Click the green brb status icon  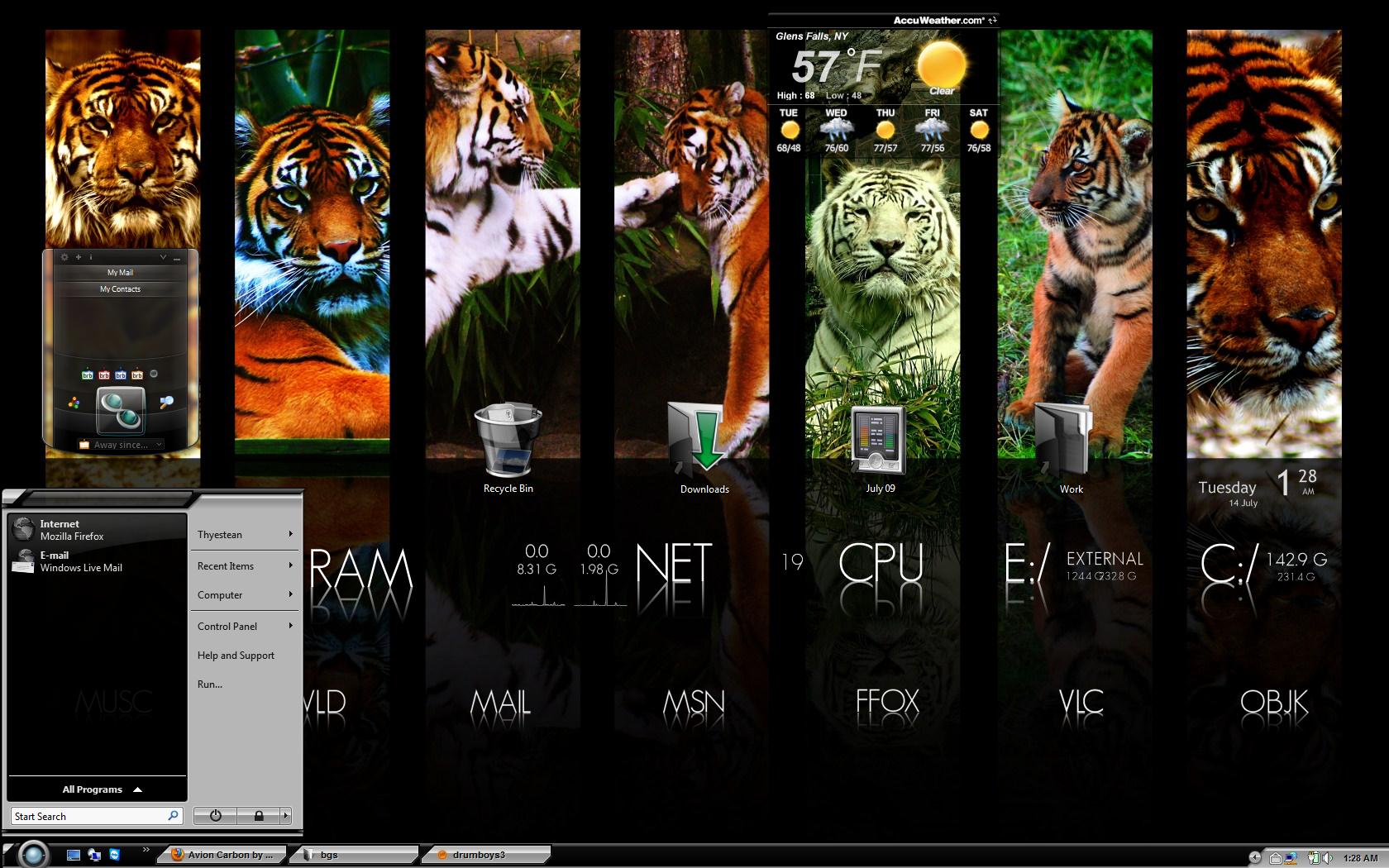88,374
